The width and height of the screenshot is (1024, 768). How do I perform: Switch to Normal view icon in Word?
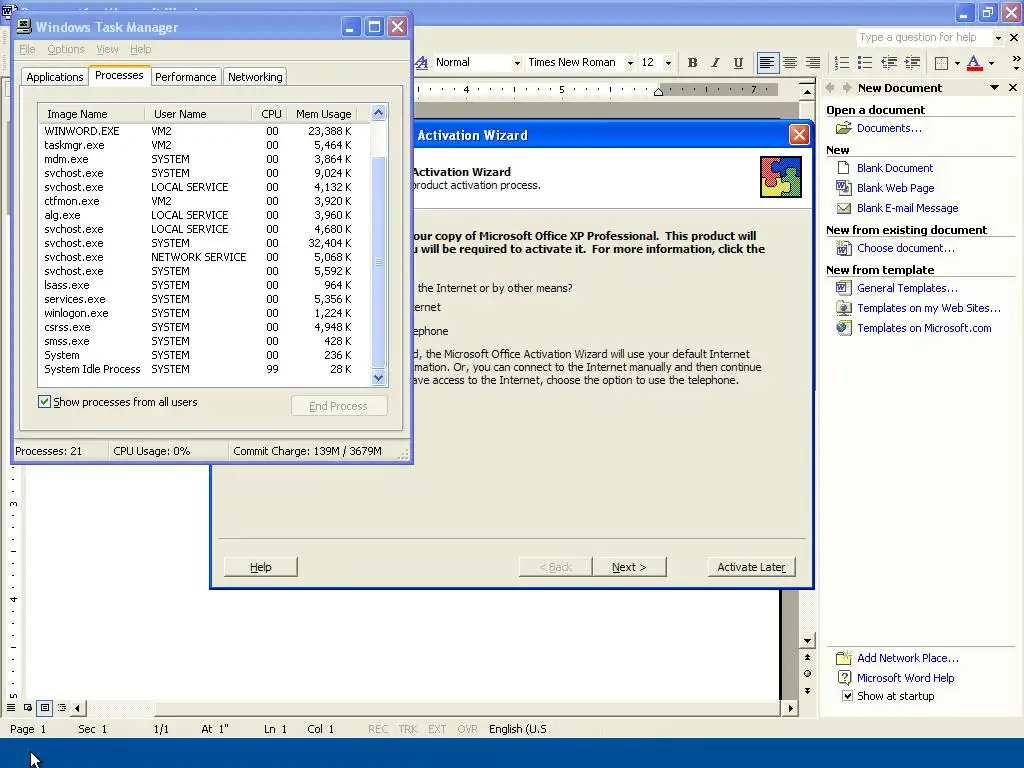coord(11,708)
